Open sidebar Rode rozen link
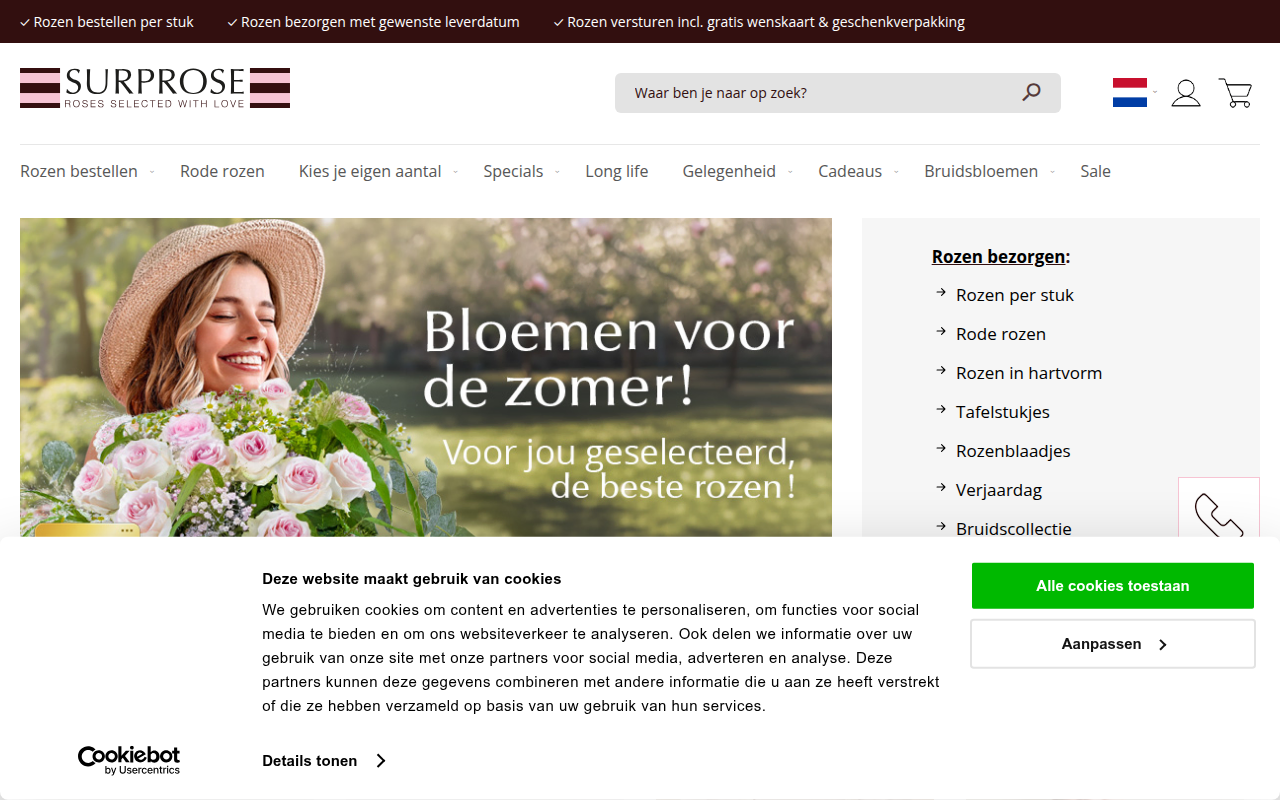 [x=1001, y=334]
